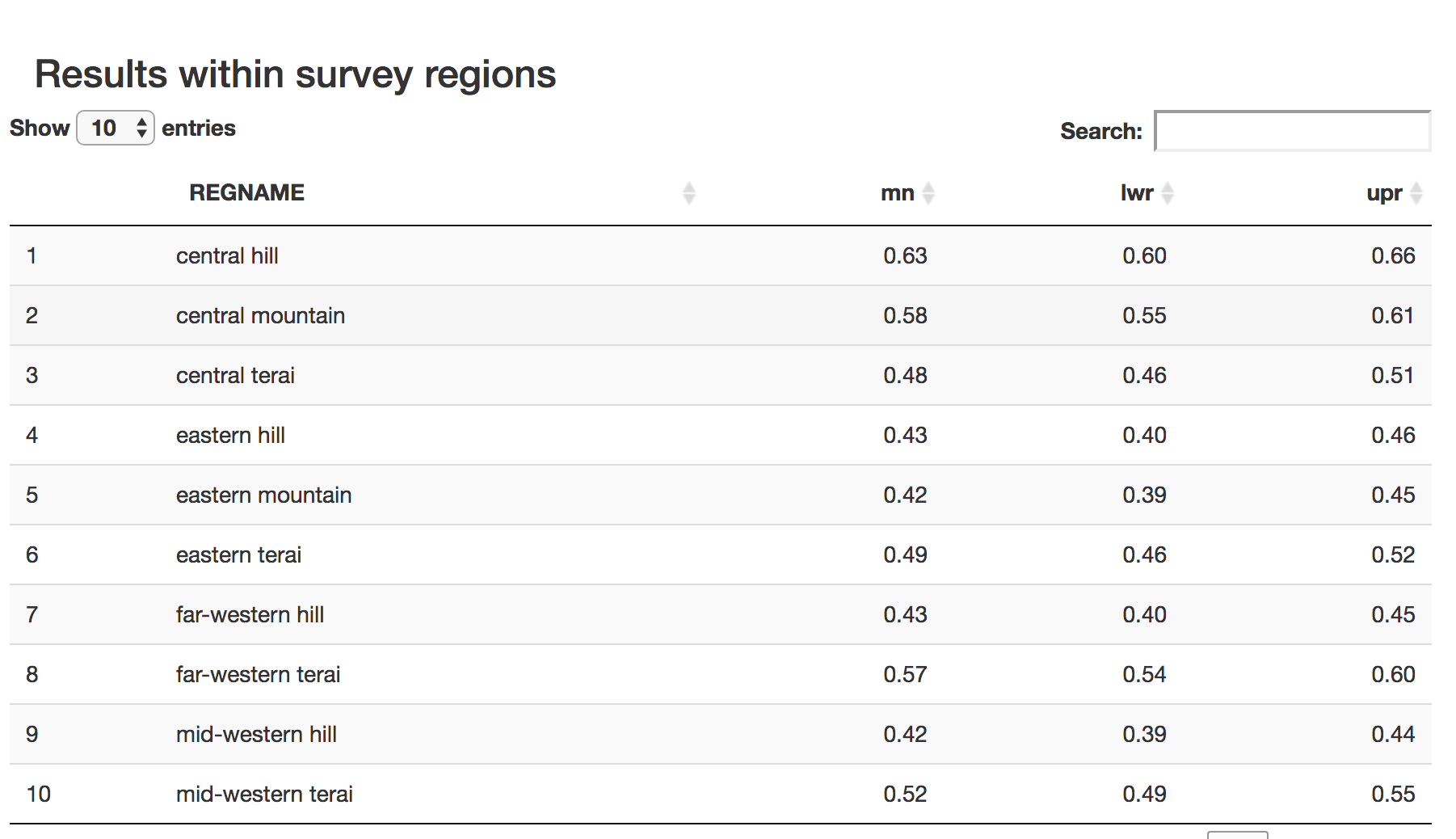
Task: Focus the Search input field
Action: point(1292,131)
